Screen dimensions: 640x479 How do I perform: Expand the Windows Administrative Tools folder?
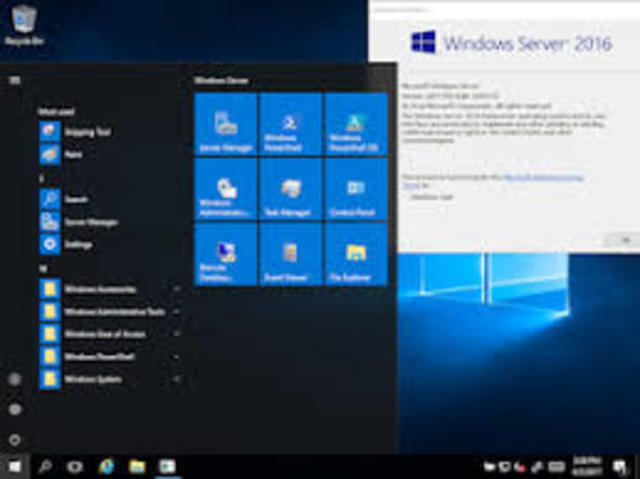click(x=109, y=312)
